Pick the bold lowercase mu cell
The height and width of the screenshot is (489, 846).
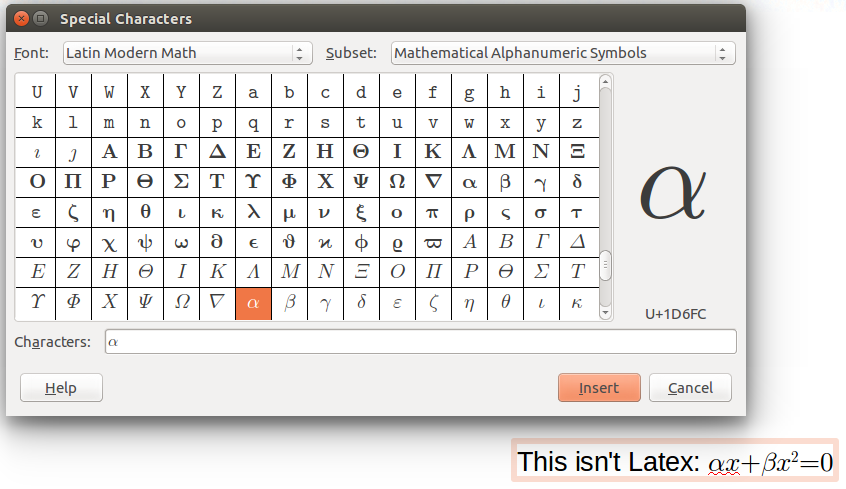[x=289, y=212]
